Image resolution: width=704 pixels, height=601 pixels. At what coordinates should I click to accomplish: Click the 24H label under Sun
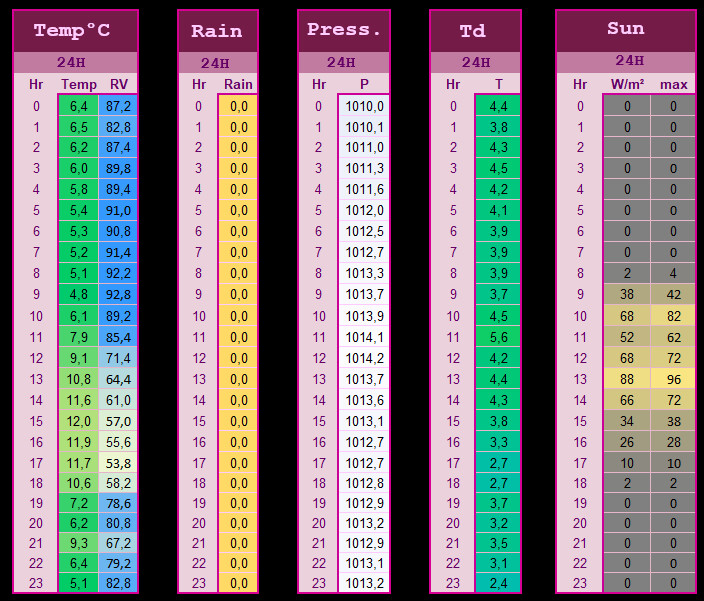click(629, 61)
